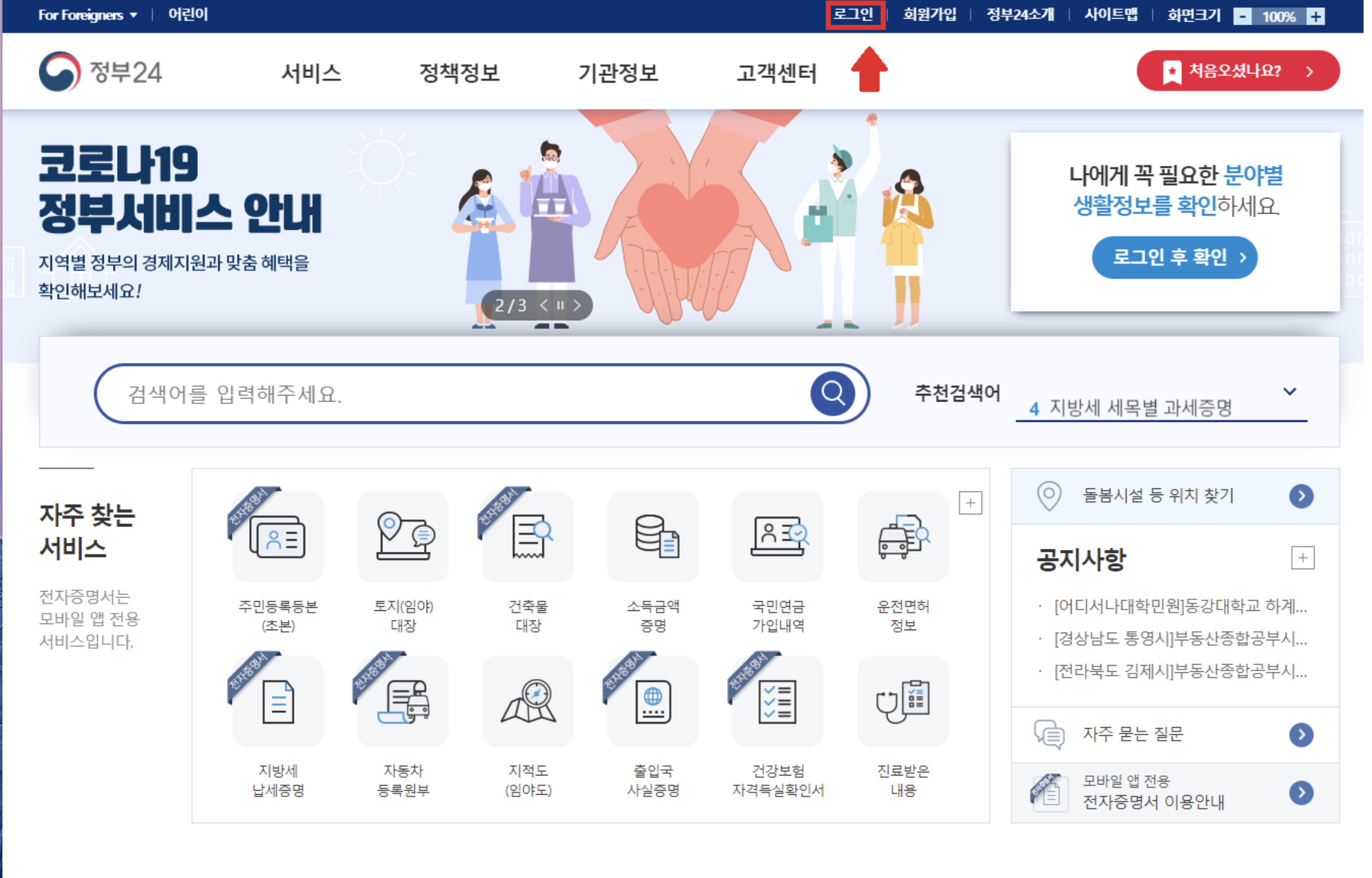Pause the banner slideshow
The image size is (1372, 878).
coord(561,305)
